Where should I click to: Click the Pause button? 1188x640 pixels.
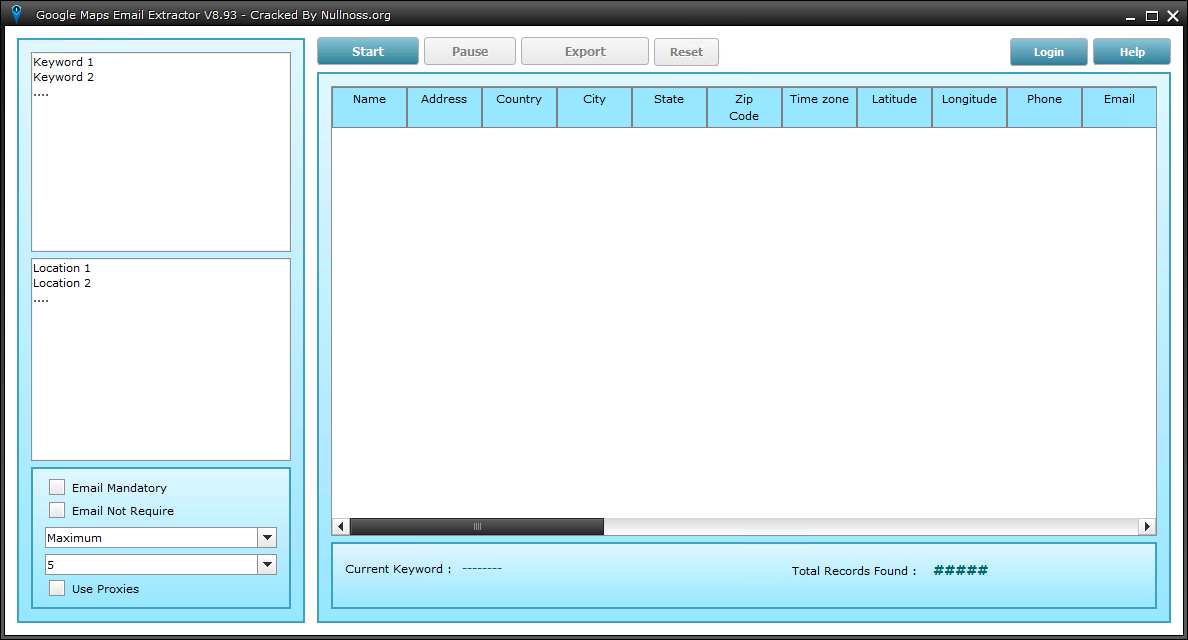[470, 52]
